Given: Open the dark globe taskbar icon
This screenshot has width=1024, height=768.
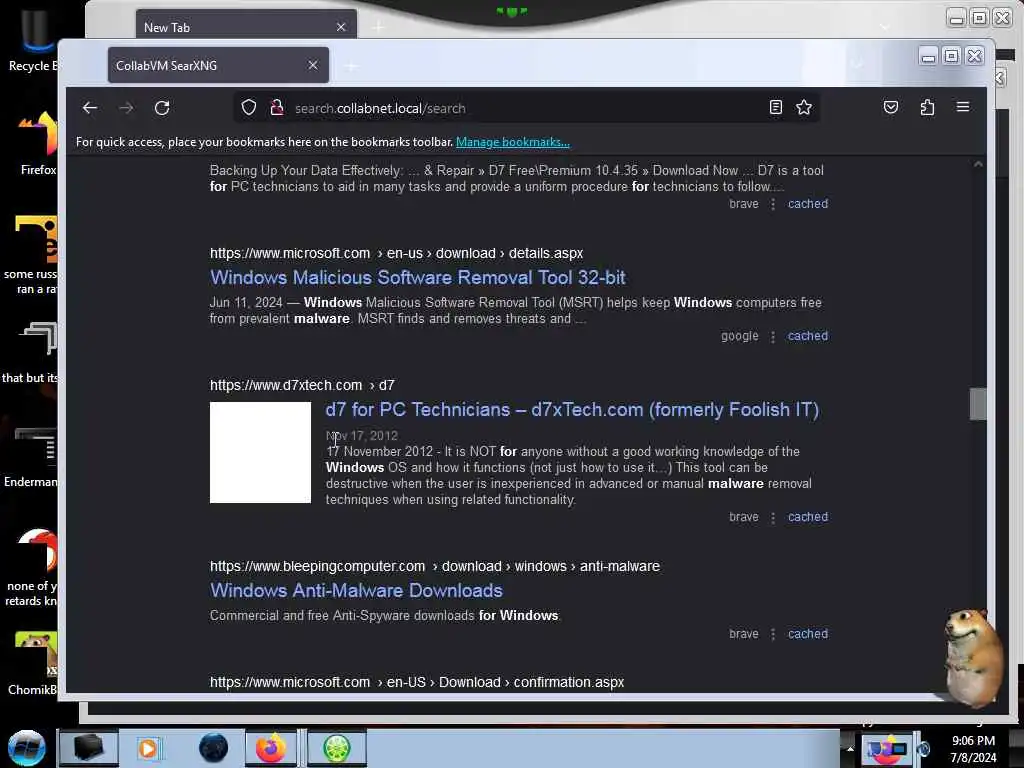Looking at the screenshot, I should (x=214, y=748).
